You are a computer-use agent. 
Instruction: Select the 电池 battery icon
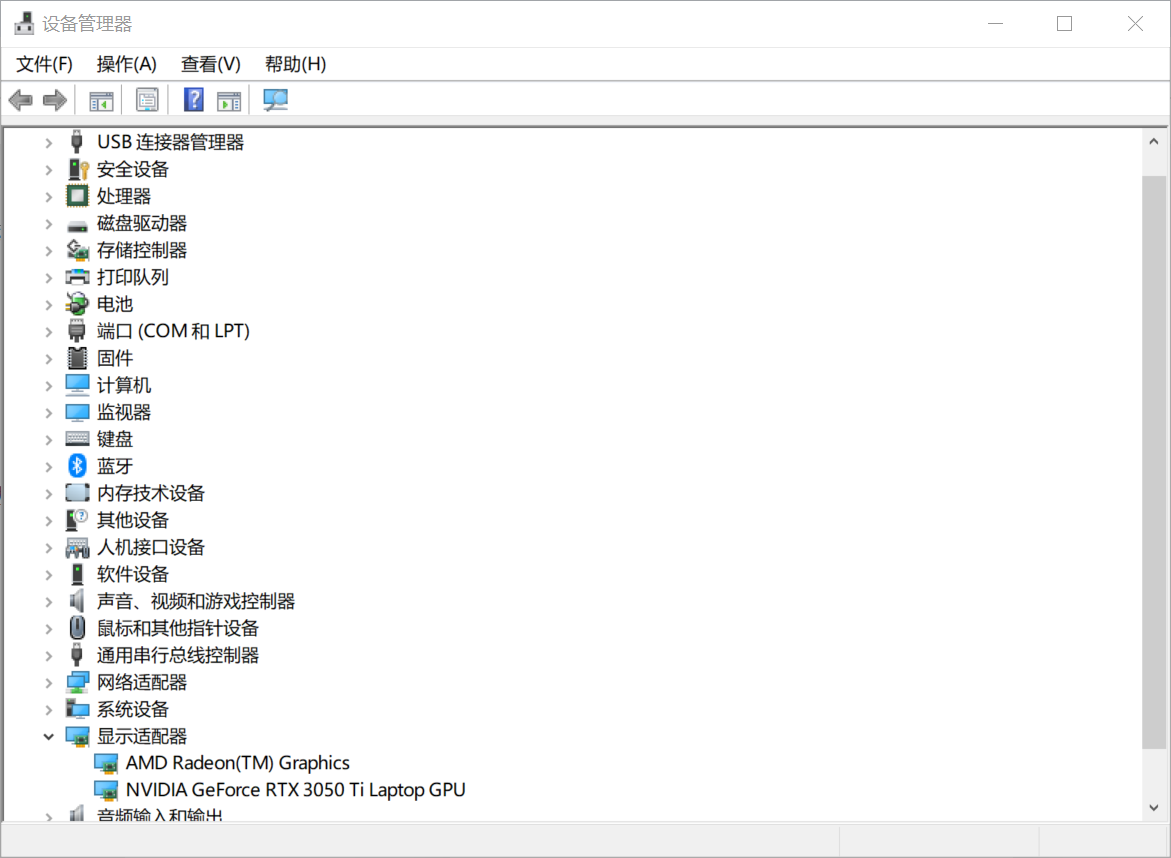click(77, 304)
